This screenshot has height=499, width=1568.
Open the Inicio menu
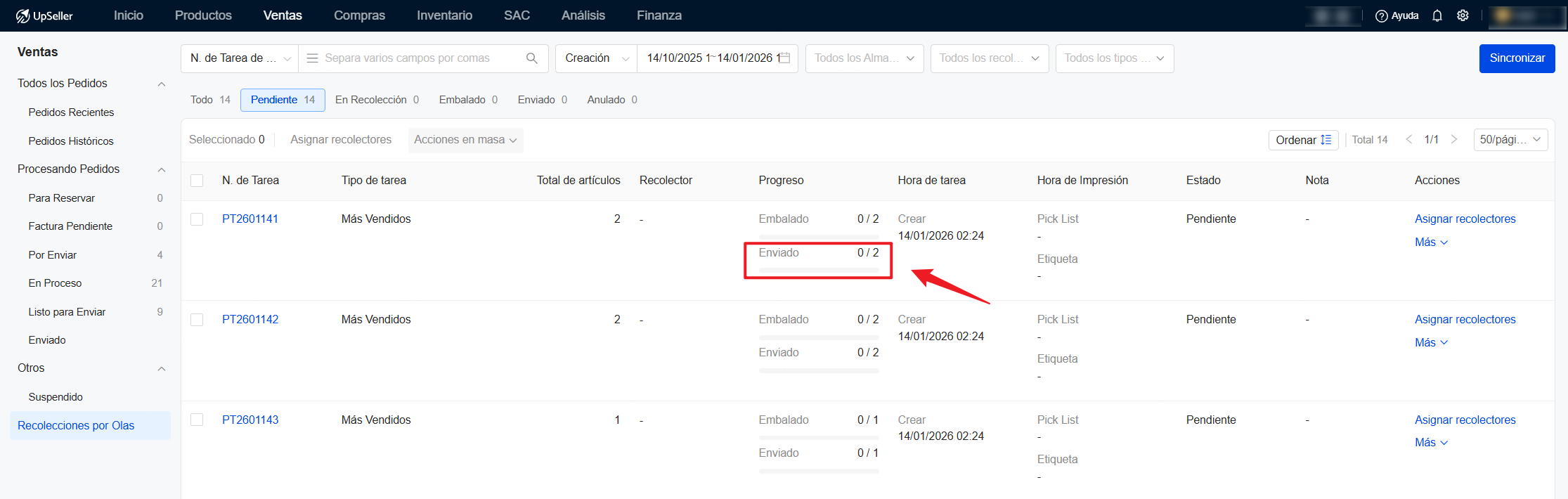tap(129, 15)
